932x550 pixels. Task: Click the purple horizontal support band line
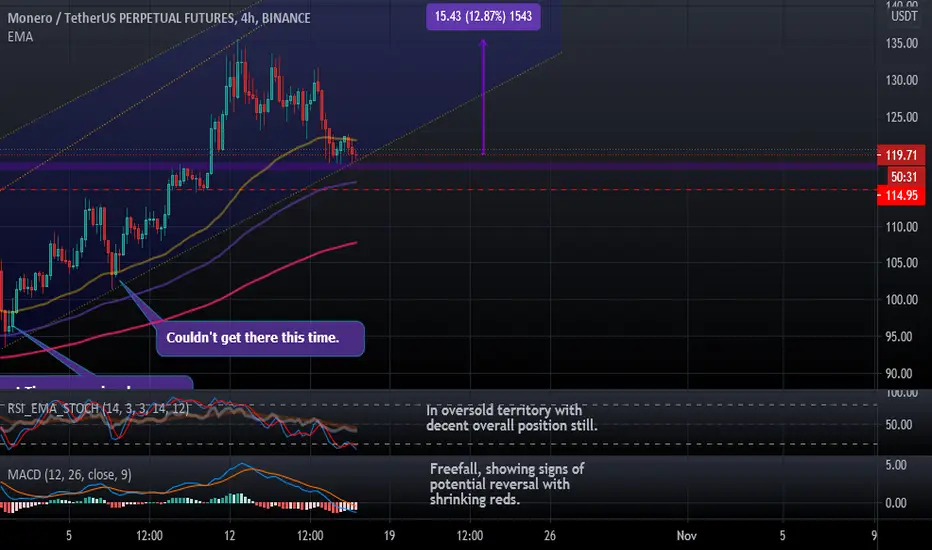(439, 166)
